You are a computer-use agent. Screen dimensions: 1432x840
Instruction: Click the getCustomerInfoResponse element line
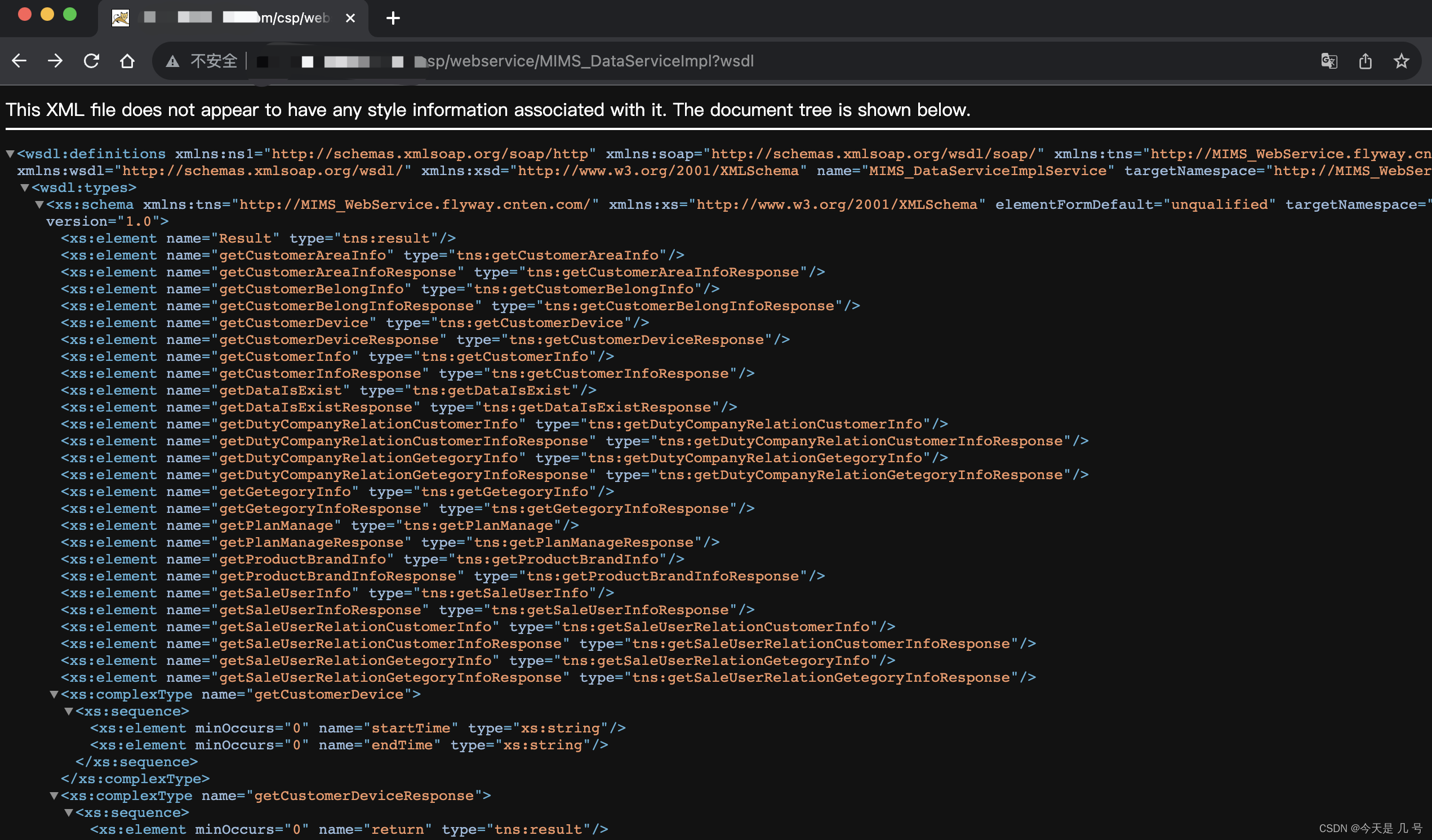click(408, 374)
